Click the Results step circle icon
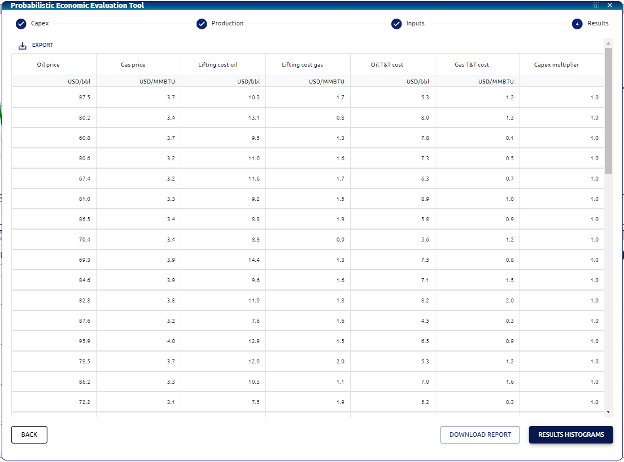This screenshot has height=462, width=624. pyautogui.click(x=577, y=23)
